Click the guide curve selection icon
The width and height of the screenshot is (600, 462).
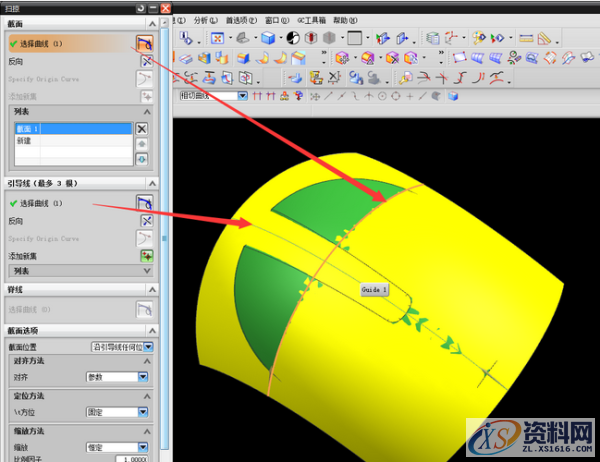pos(145,204)
